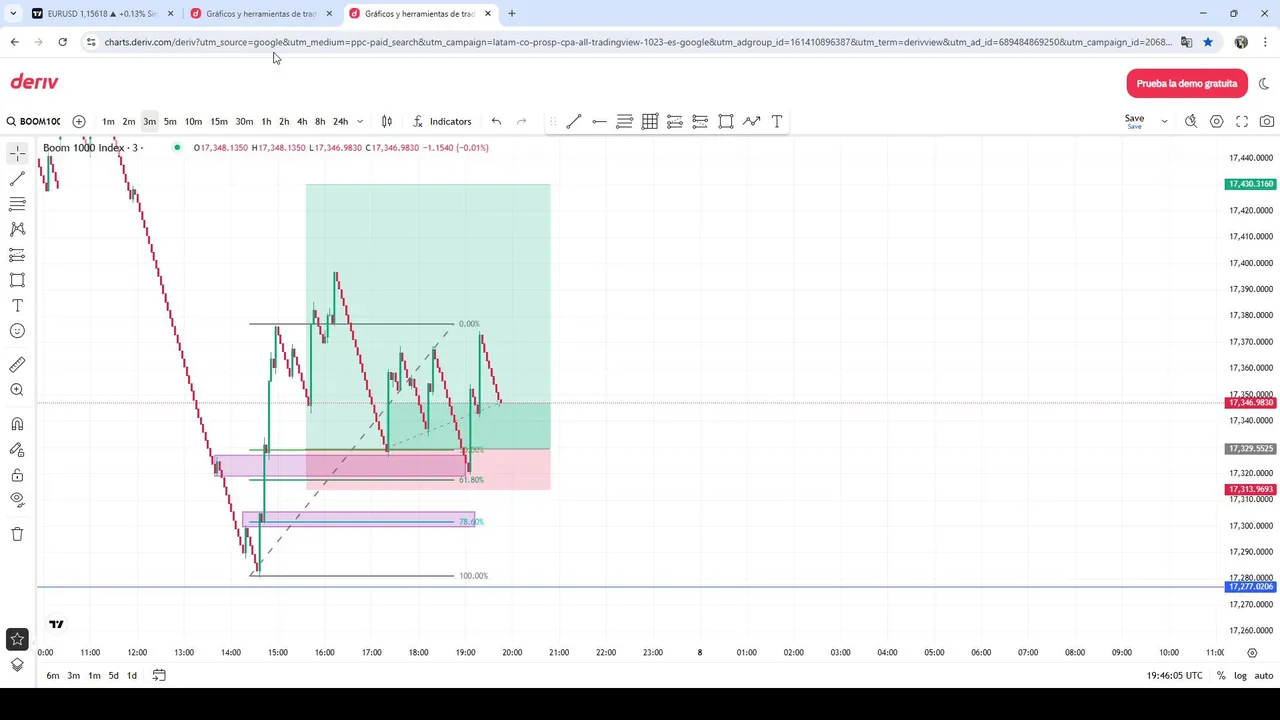Image resolution: width=1280 pixels, height=720 pixels.
Task: Click the deriv logo
Action: point(34,82)
